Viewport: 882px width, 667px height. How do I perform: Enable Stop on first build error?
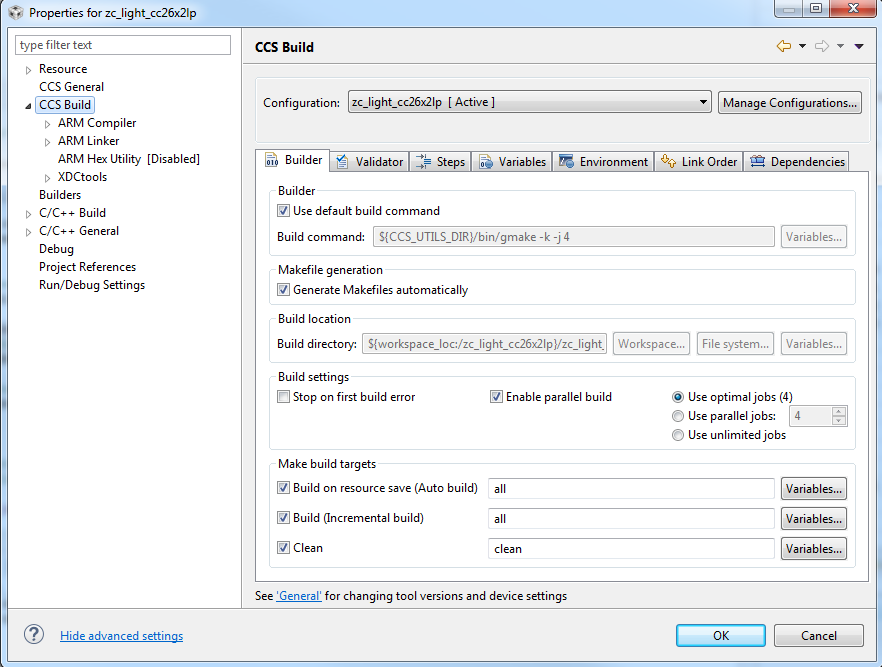(x=284, y=397)
